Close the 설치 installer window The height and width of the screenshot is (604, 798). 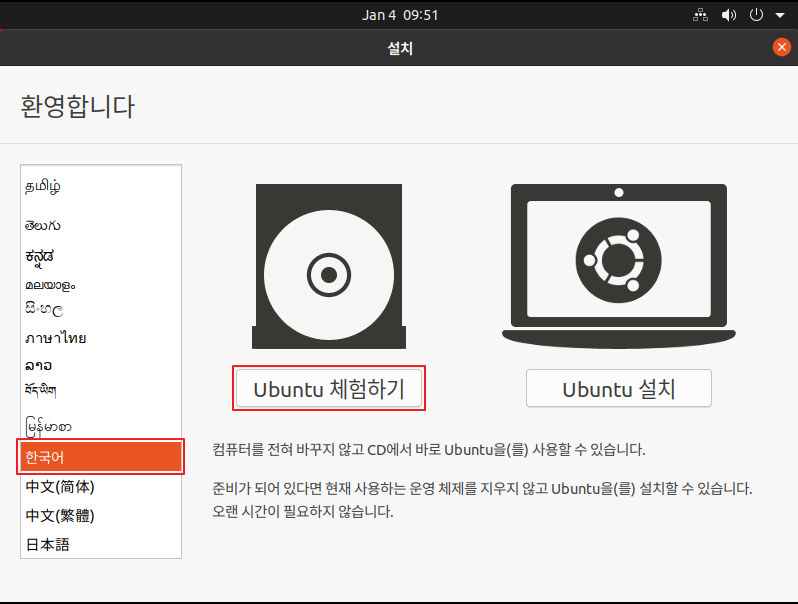pyautogui.click(x=782, y=47)
